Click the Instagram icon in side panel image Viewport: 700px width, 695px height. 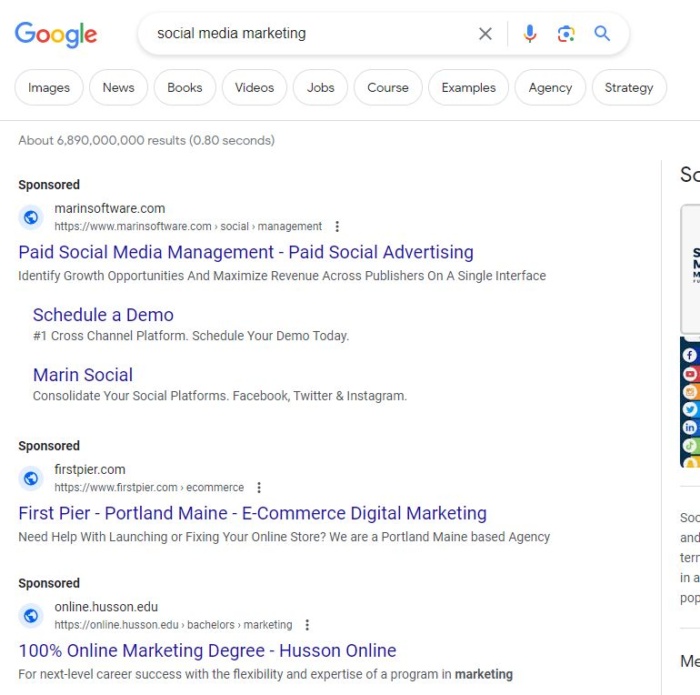pyautogui.click(x=690, y=392)
